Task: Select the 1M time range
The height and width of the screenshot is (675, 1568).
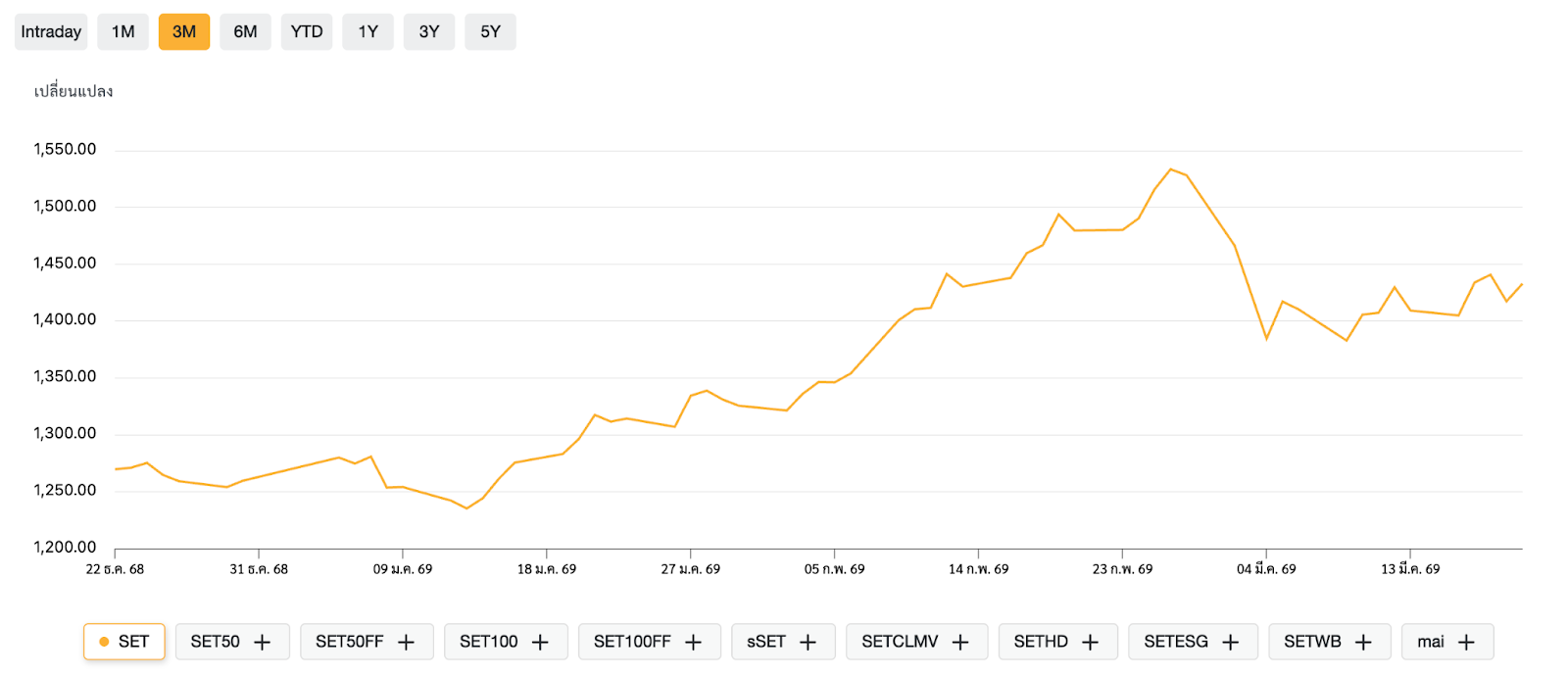Action: [x=122, y=32]
